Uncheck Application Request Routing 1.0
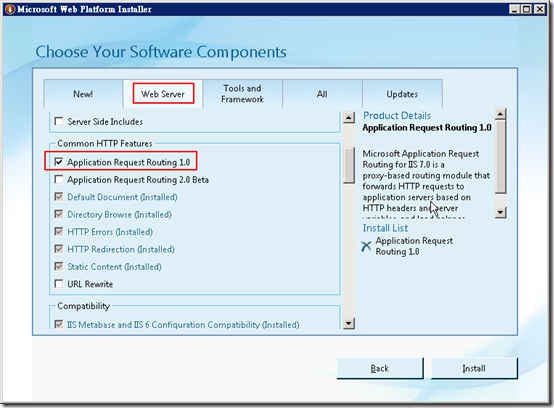 (x=59, y=162)
